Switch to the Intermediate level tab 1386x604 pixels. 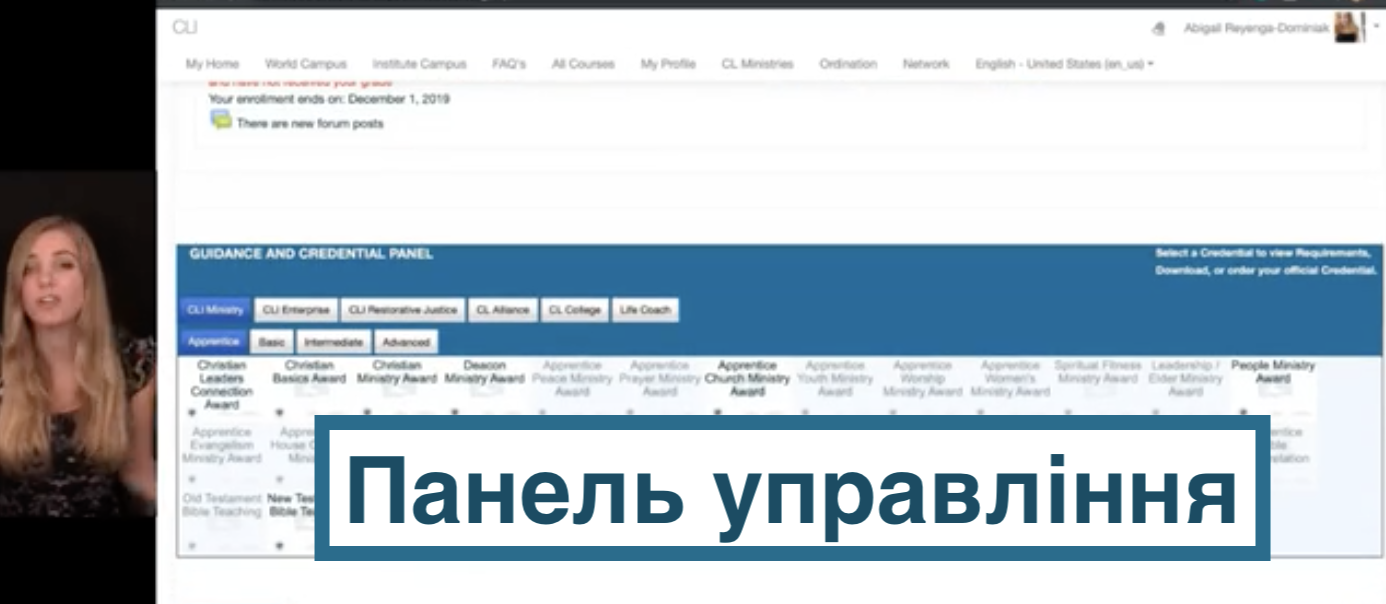coord(333,342)
